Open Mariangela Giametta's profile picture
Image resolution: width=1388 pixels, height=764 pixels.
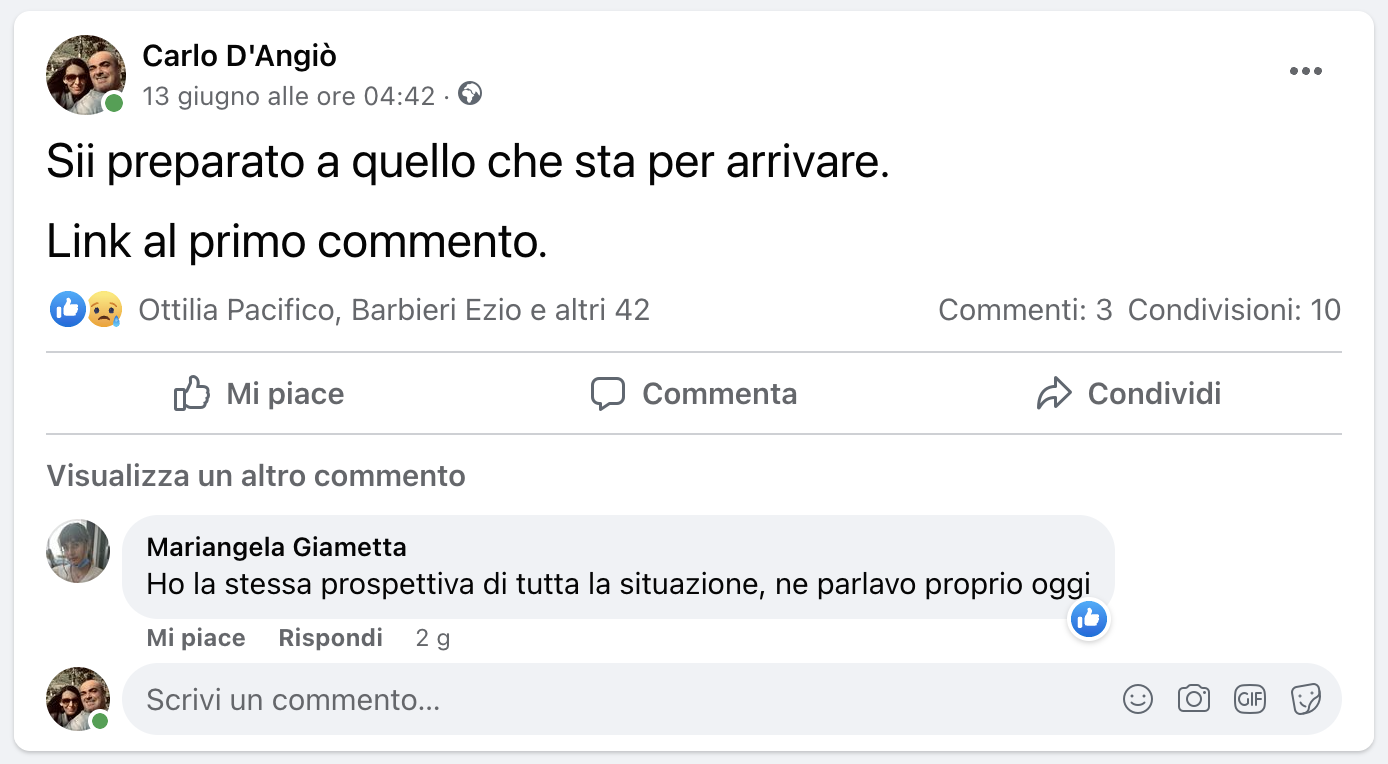pyautogui.click(x=78, y=551)
